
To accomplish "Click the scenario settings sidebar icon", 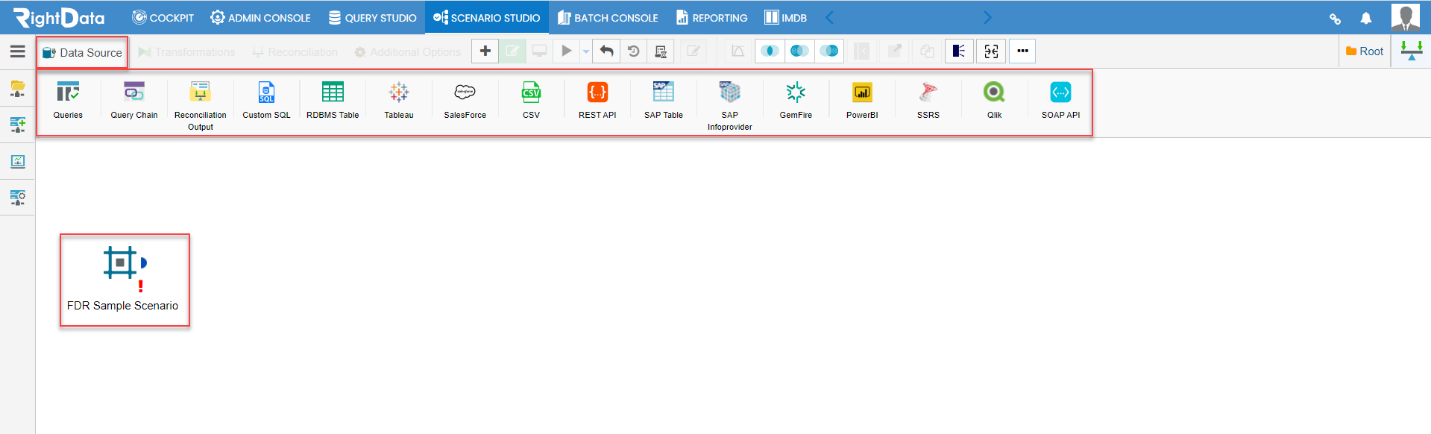I will [17, 197].
